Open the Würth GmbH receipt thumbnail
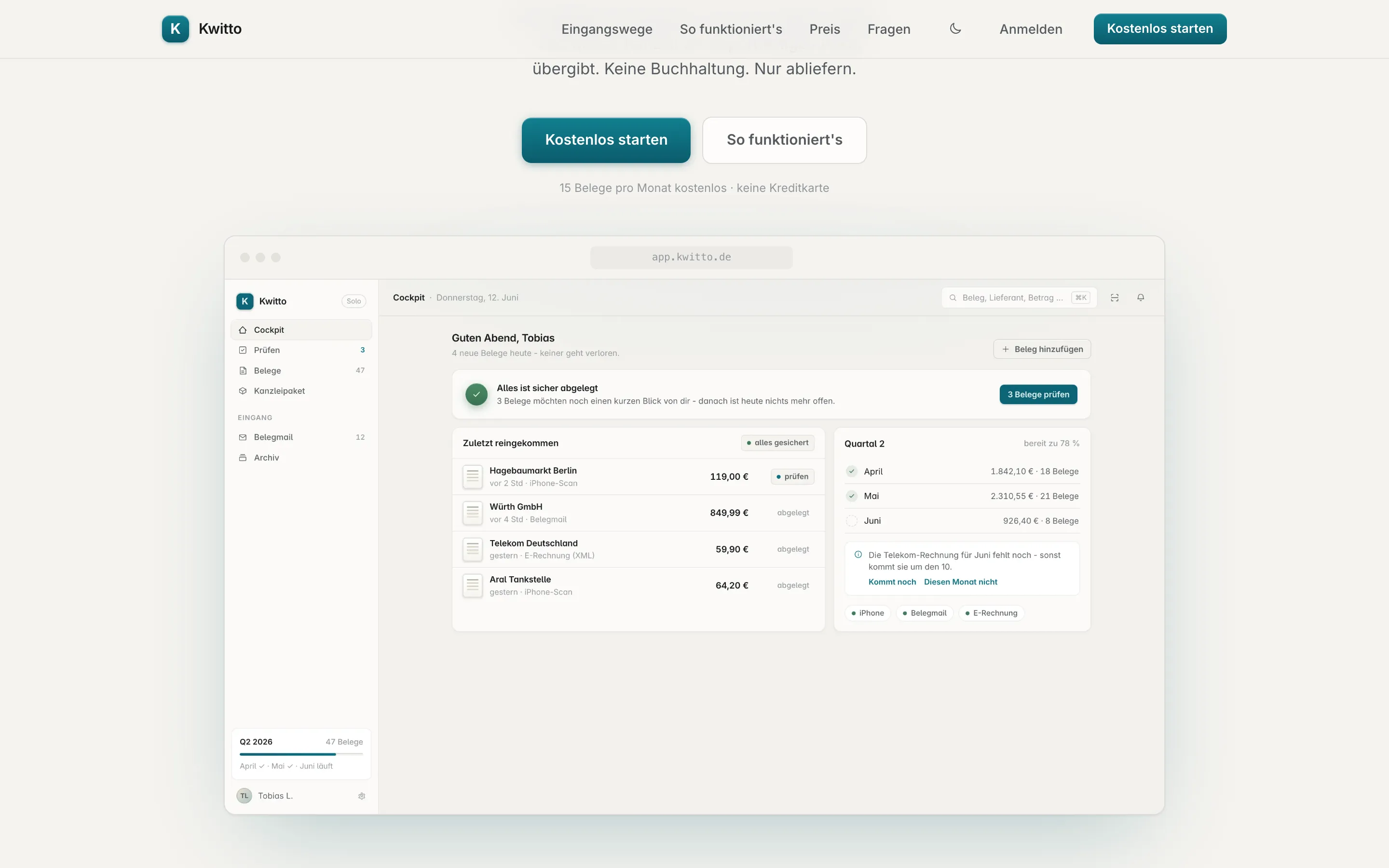 [x=472, y=513]
